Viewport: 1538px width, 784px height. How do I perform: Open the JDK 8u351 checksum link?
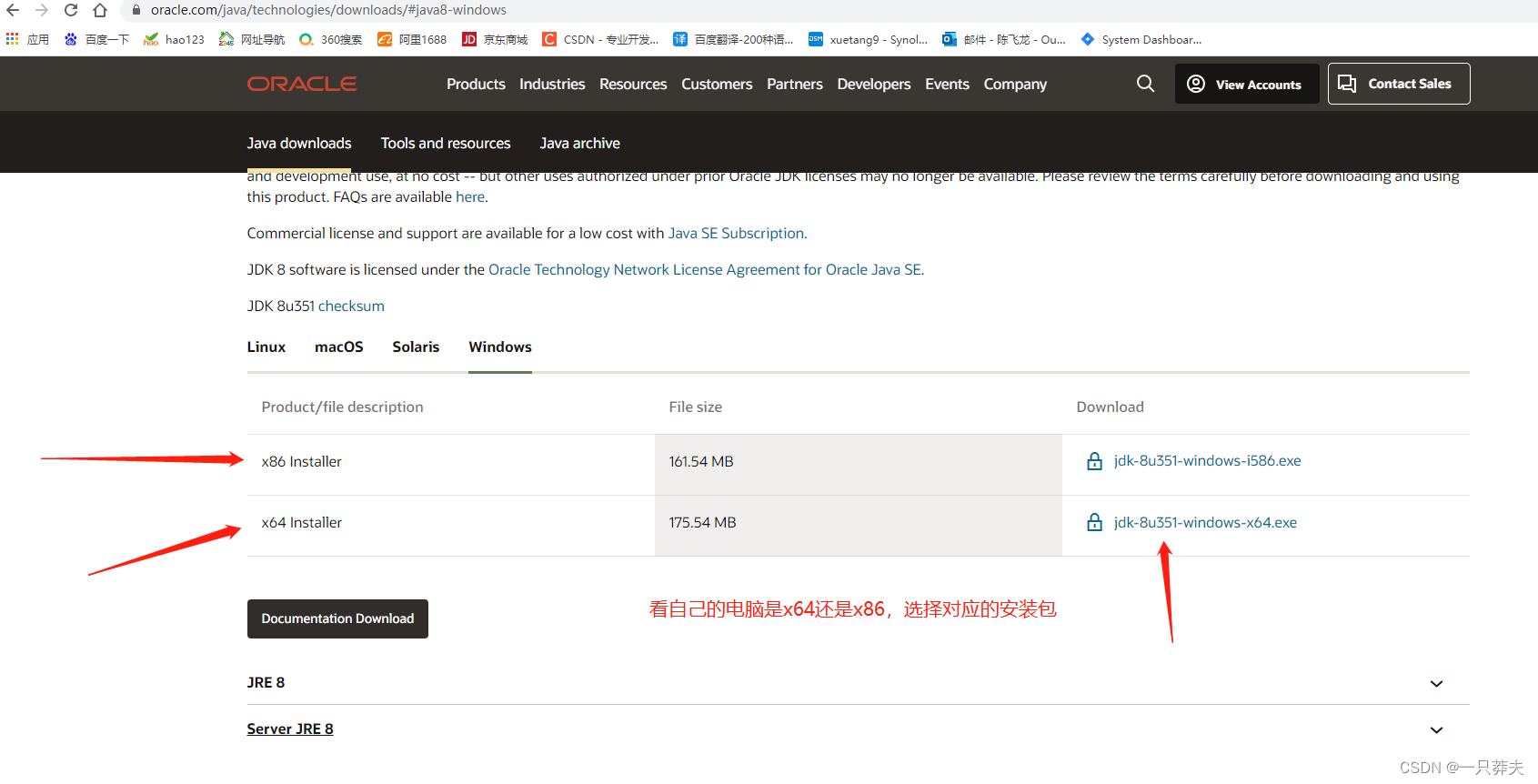(x=351, y=306)
